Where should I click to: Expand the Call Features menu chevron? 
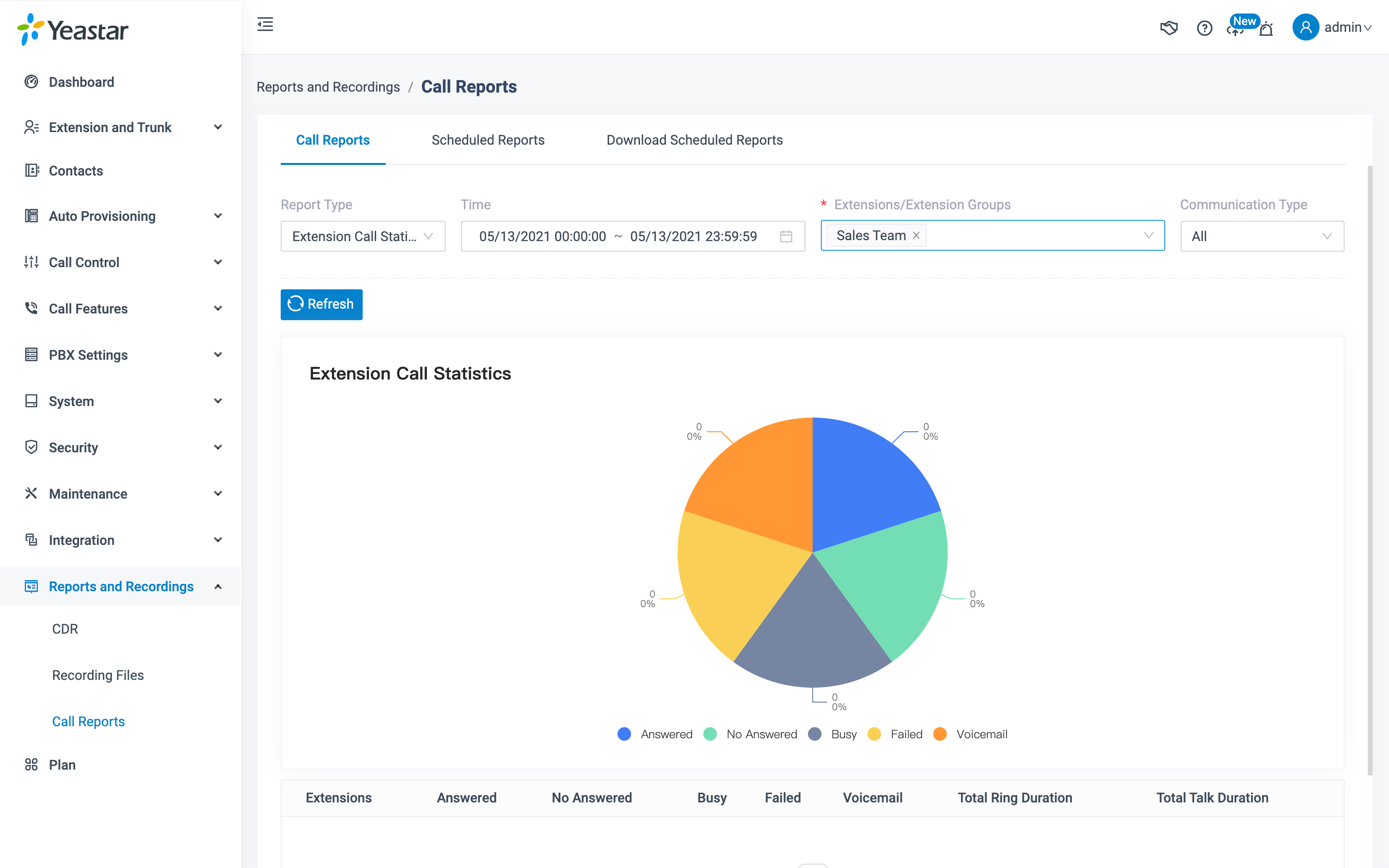[218, 308]
